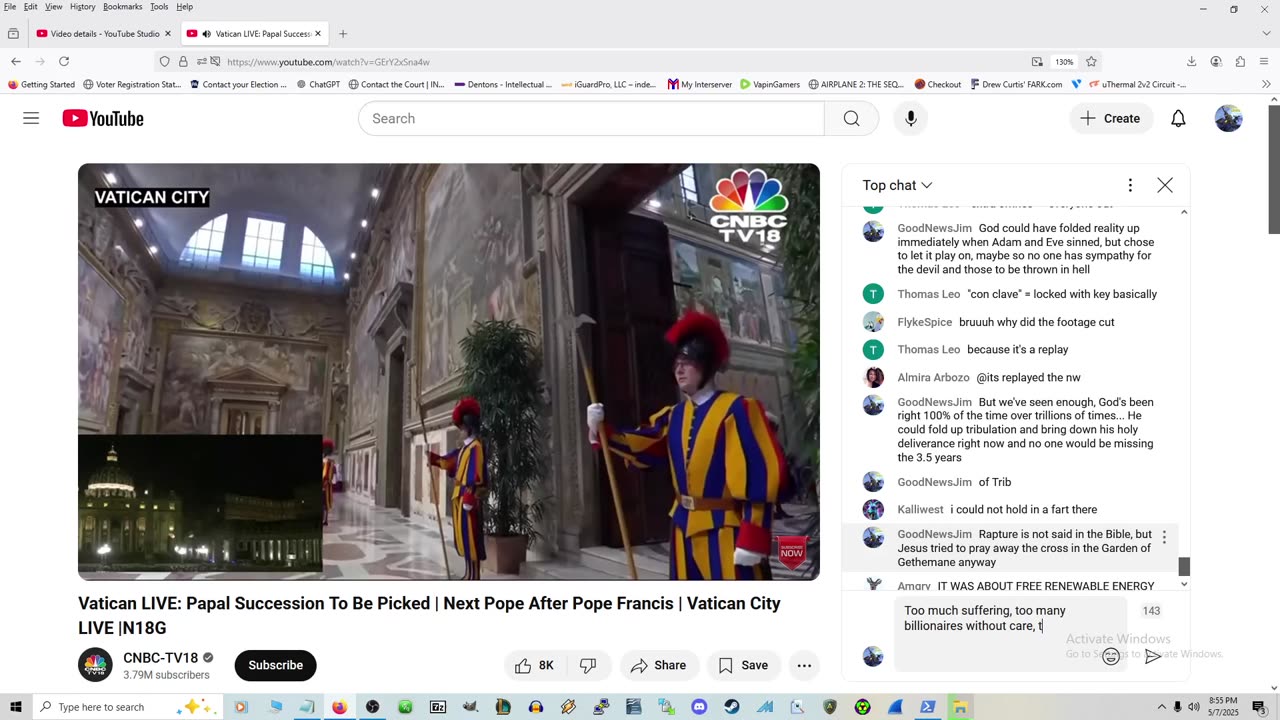Image resolution: width=1280 pixels, height=720 pixels.
Task: Click the Windows Start button
Action: (x=15, y=707)
